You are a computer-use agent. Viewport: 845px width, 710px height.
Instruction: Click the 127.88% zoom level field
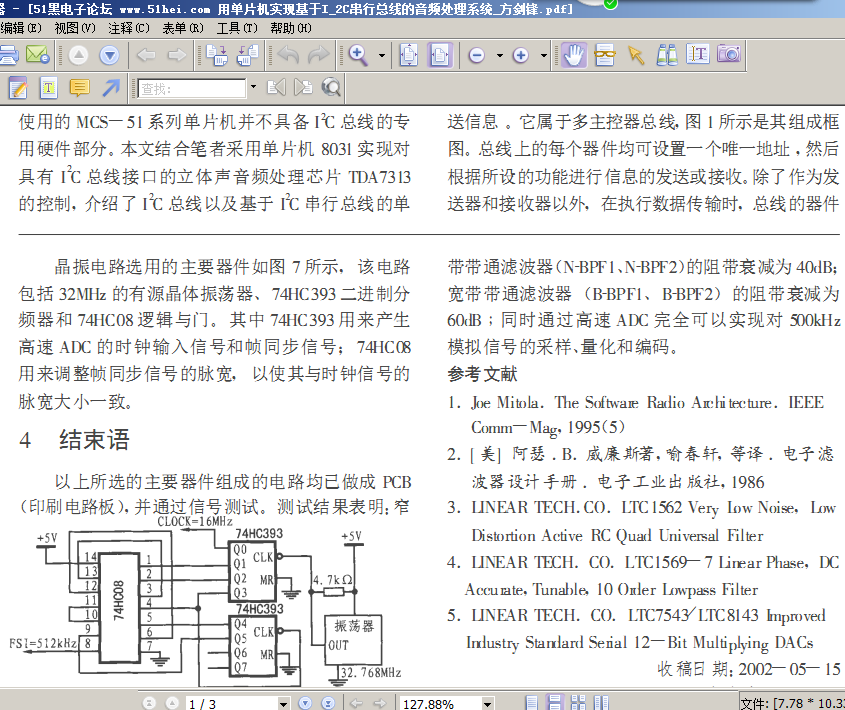pos(440,704)
